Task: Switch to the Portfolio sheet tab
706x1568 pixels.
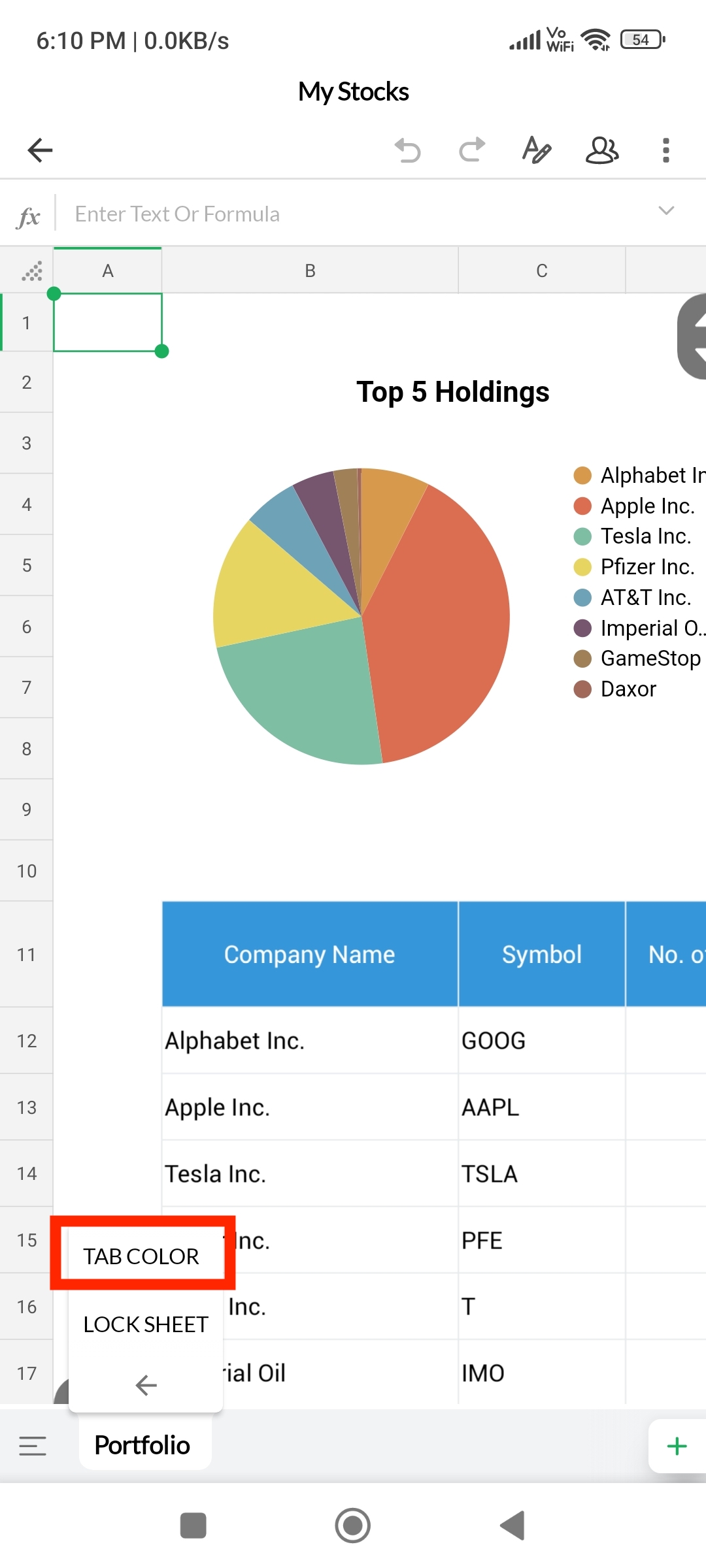Action: [143, 1445]
